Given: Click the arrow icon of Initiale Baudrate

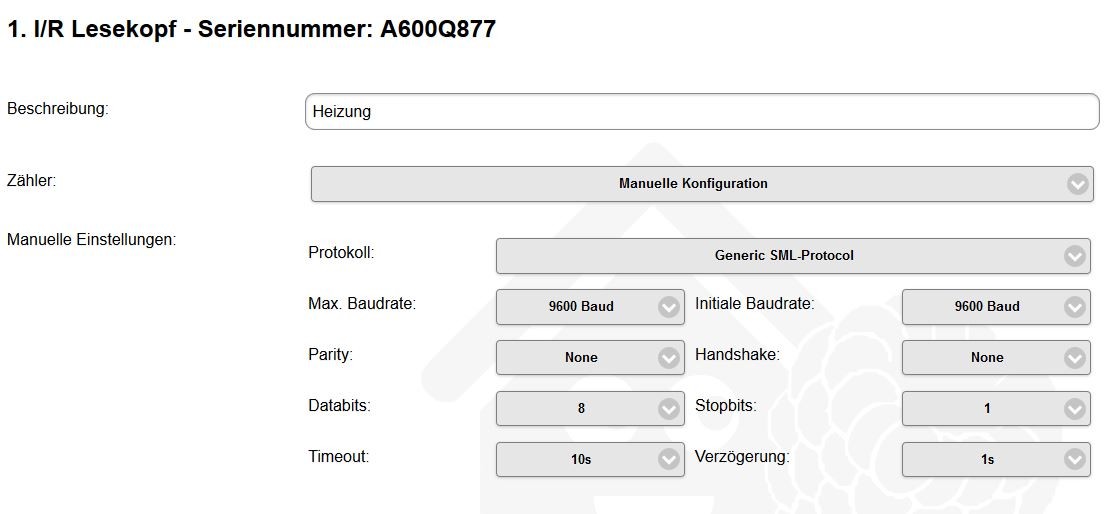Looking at the screenshot, I should tap(1075, 307).
